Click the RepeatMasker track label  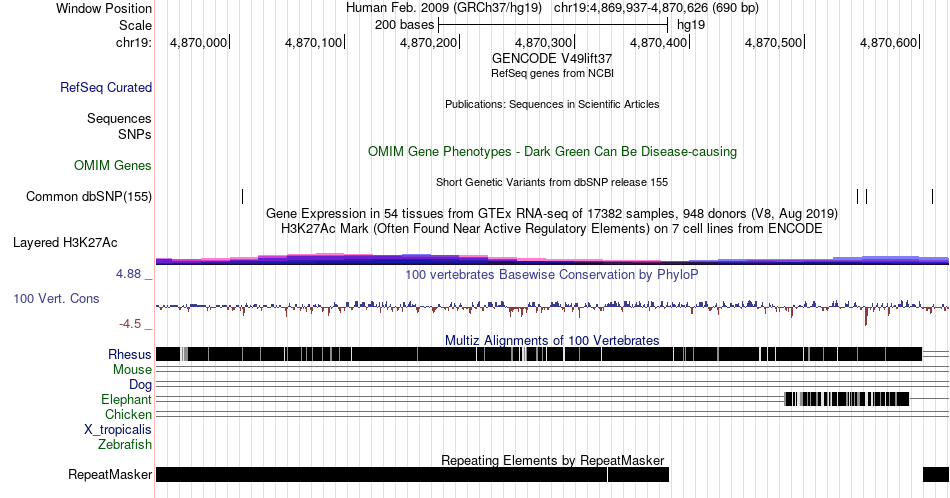[x=110, y=474]
